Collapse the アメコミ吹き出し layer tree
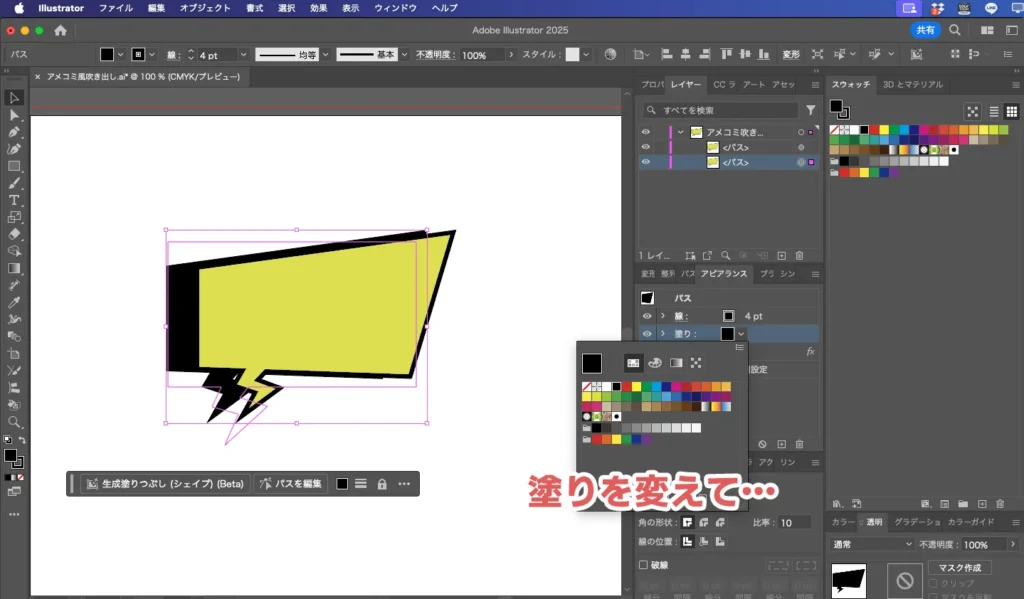 pos(680,132)
